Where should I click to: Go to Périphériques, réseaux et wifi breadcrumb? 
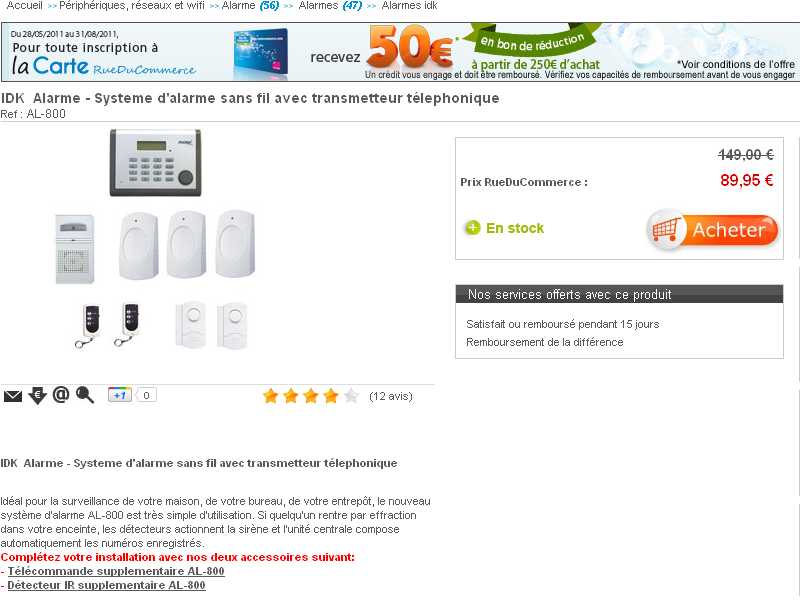coord(132,6)
